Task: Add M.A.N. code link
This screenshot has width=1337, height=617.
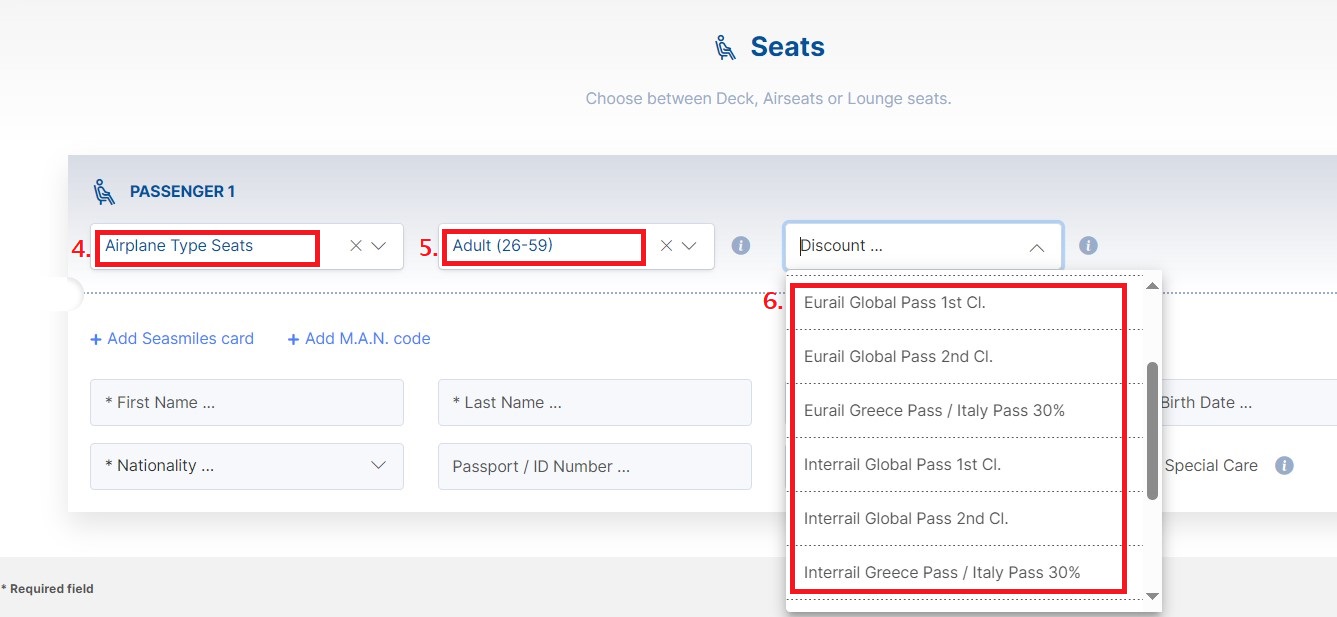Action: 359,339
